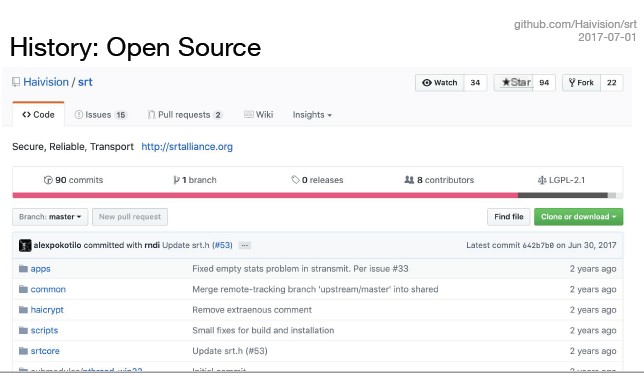The image size is (644, 373).
Task: Open the Pull requests tab
Action: tap(185, 115)
